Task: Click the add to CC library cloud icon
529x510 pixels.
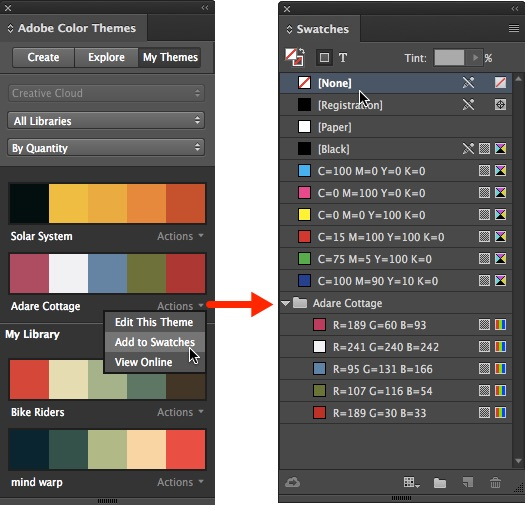Action: click(x=292, y=482)
